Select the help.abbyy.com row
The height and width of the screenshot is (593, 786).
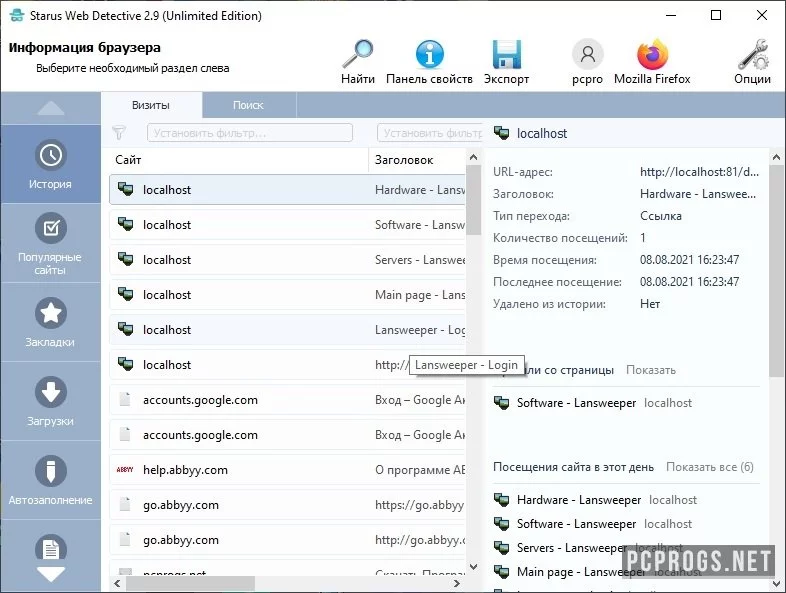click(288, 470)
